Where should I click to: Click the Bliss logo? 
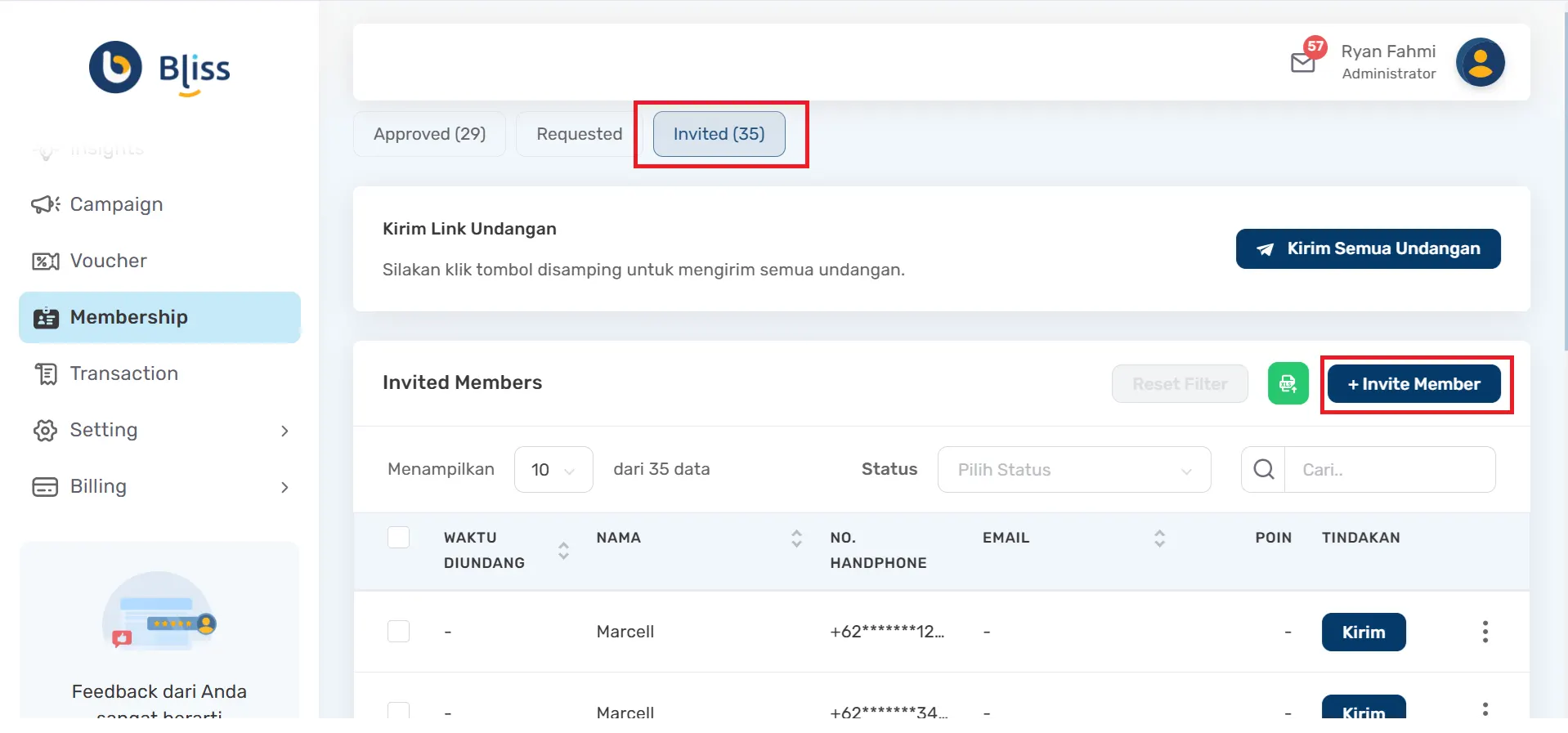pos(159,69)
